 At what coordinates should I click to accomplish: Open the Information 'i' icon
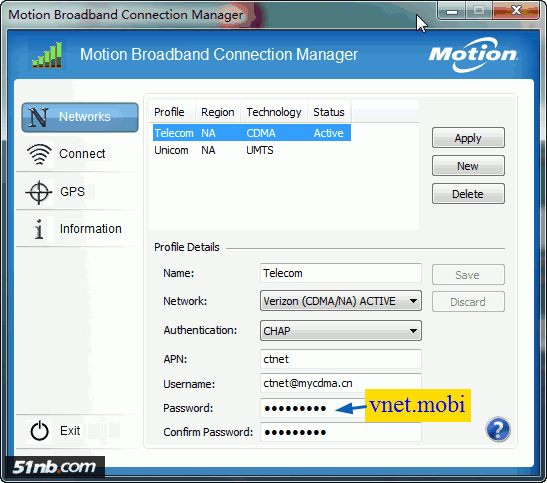39,229
